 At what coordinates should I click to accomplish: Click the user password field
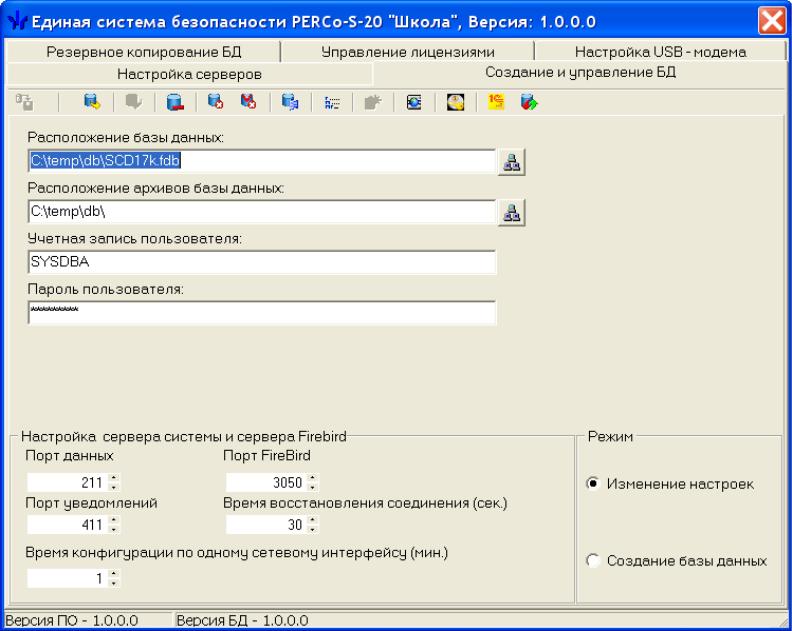(x=262, y=312)
